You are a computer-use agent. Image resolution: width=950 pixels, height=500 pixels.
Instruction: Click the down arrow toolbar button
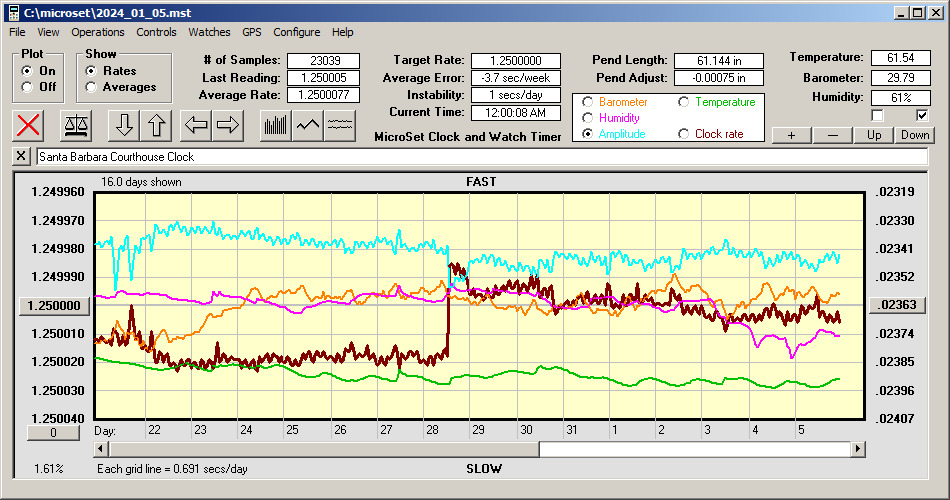(124, 125)
